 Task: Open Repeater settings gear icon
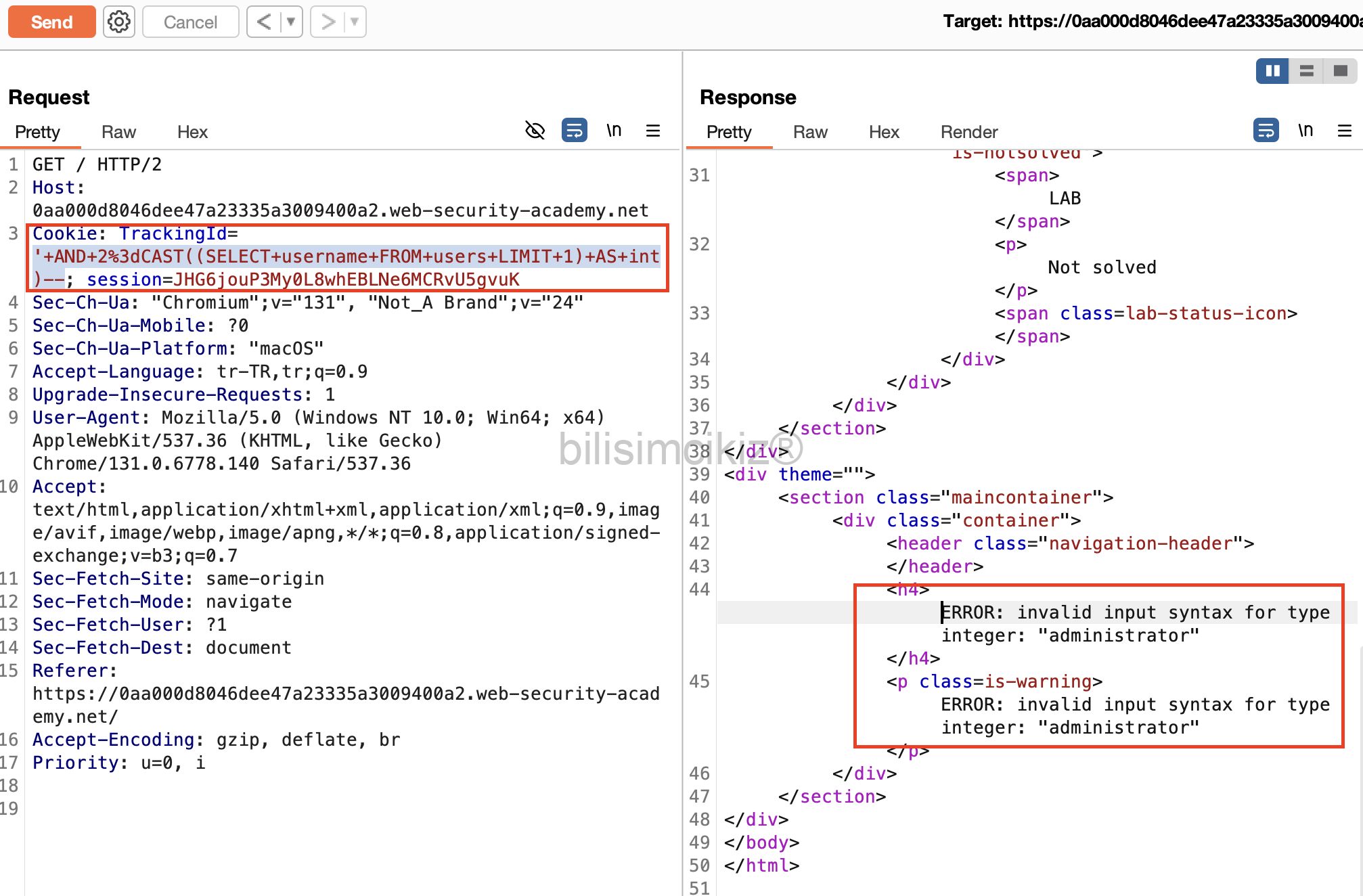point(119,22)
